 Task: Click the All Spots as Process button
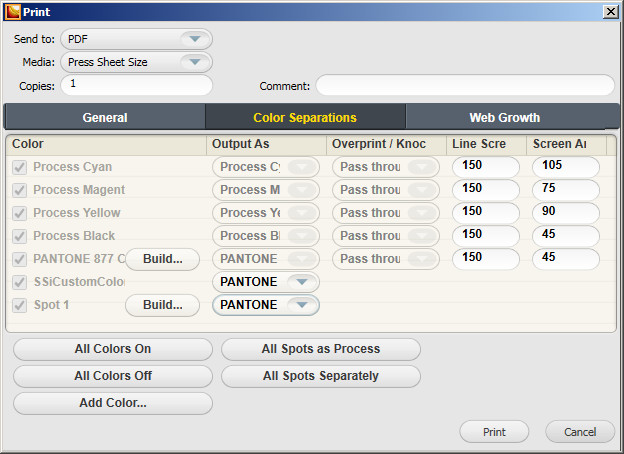click(x=321, y=349)
